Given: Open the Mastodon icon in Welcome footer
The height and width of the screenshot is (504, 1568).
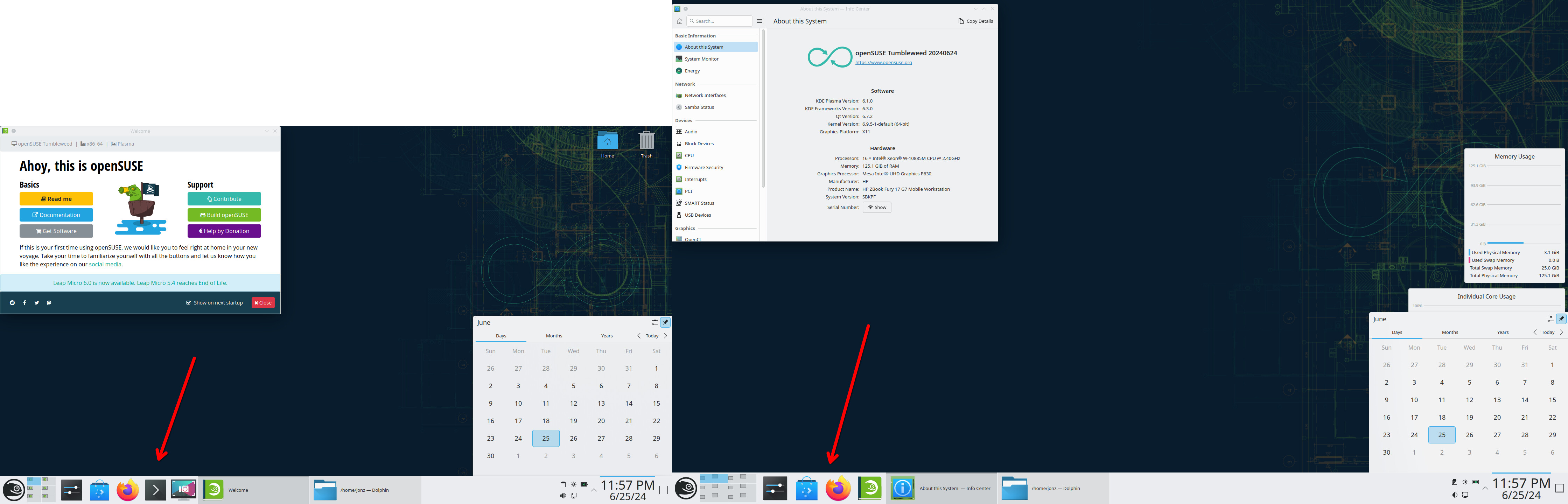Looking at the screenshot, I should [49, 302].
